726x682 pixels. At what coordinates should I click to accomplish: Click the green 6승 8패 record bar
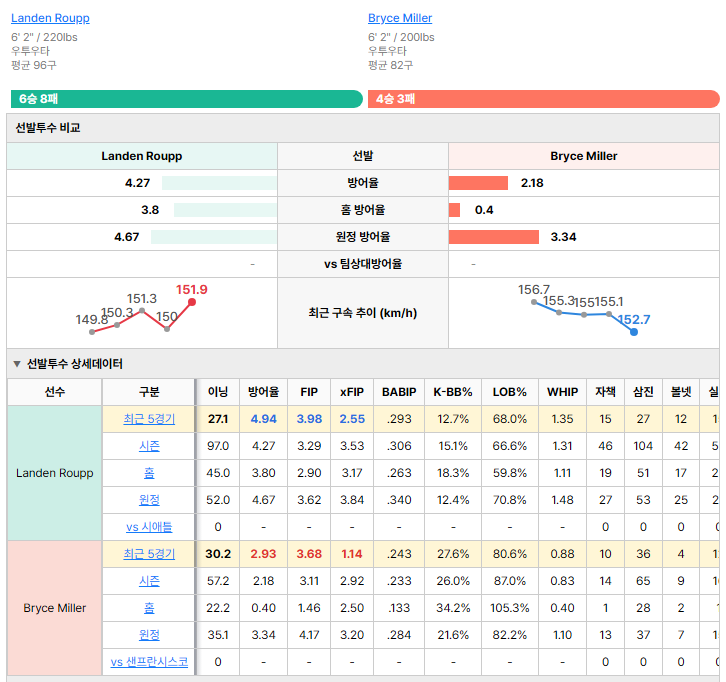coord(187,99)
